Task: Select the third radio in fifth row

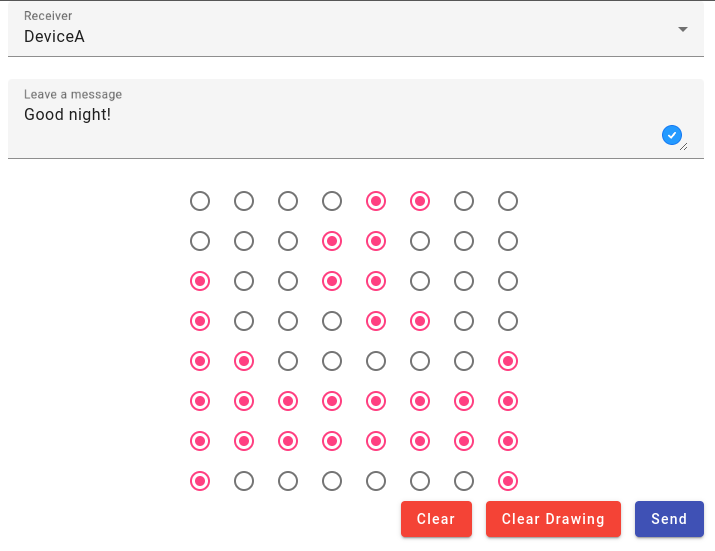Action: [288, 361]
